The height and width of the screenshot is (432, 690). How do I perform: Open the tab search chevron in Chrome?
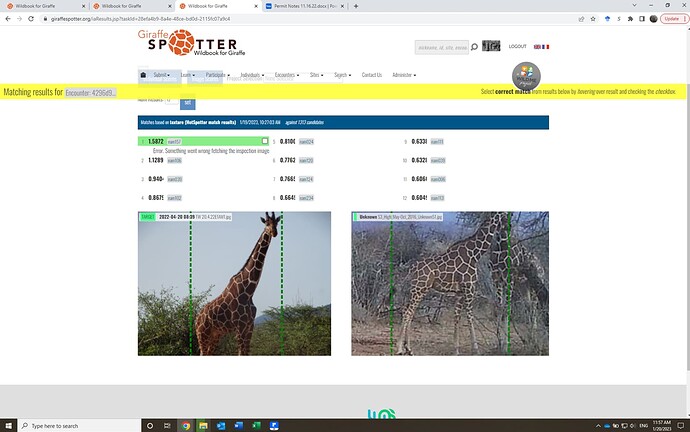coord(634,6)
